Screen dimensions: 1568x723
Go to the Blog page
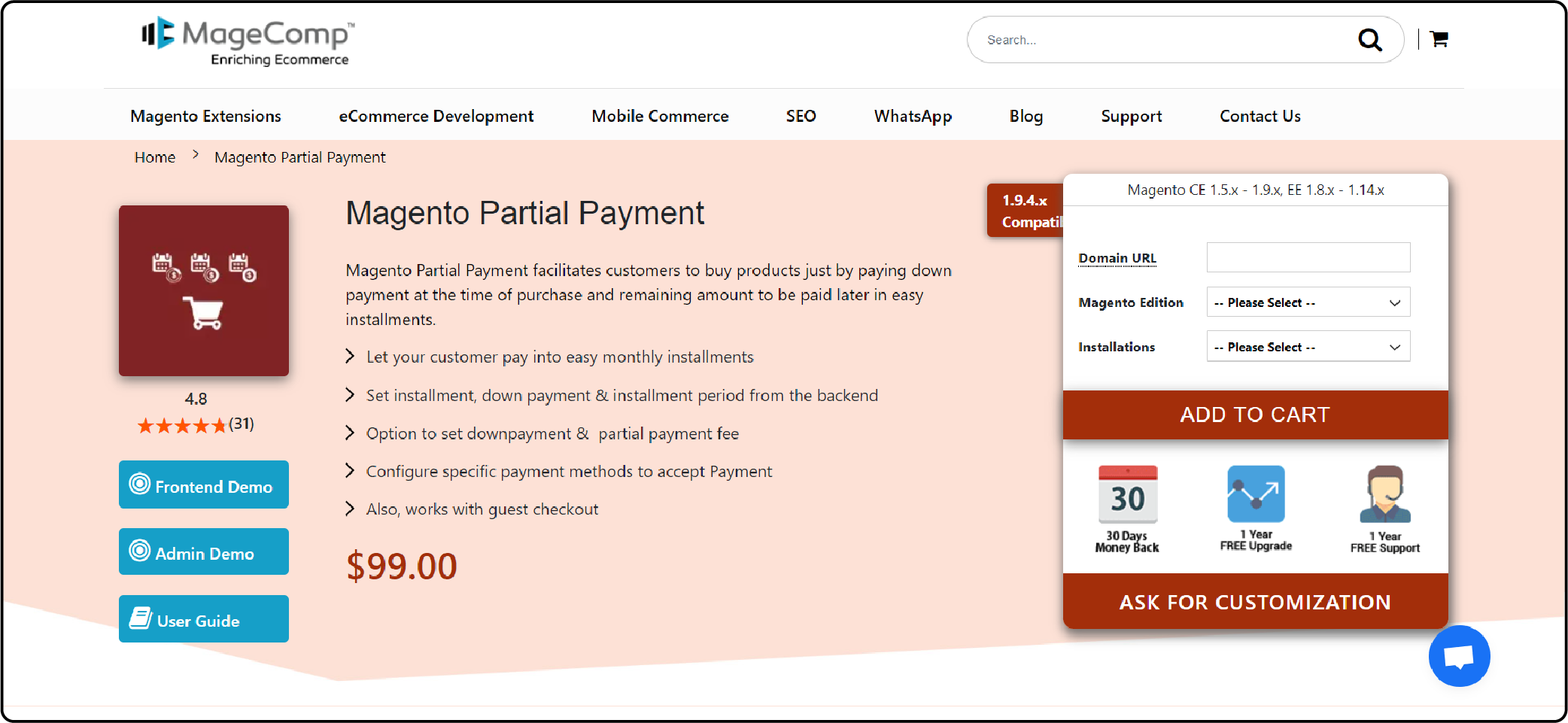point(1026,116)
